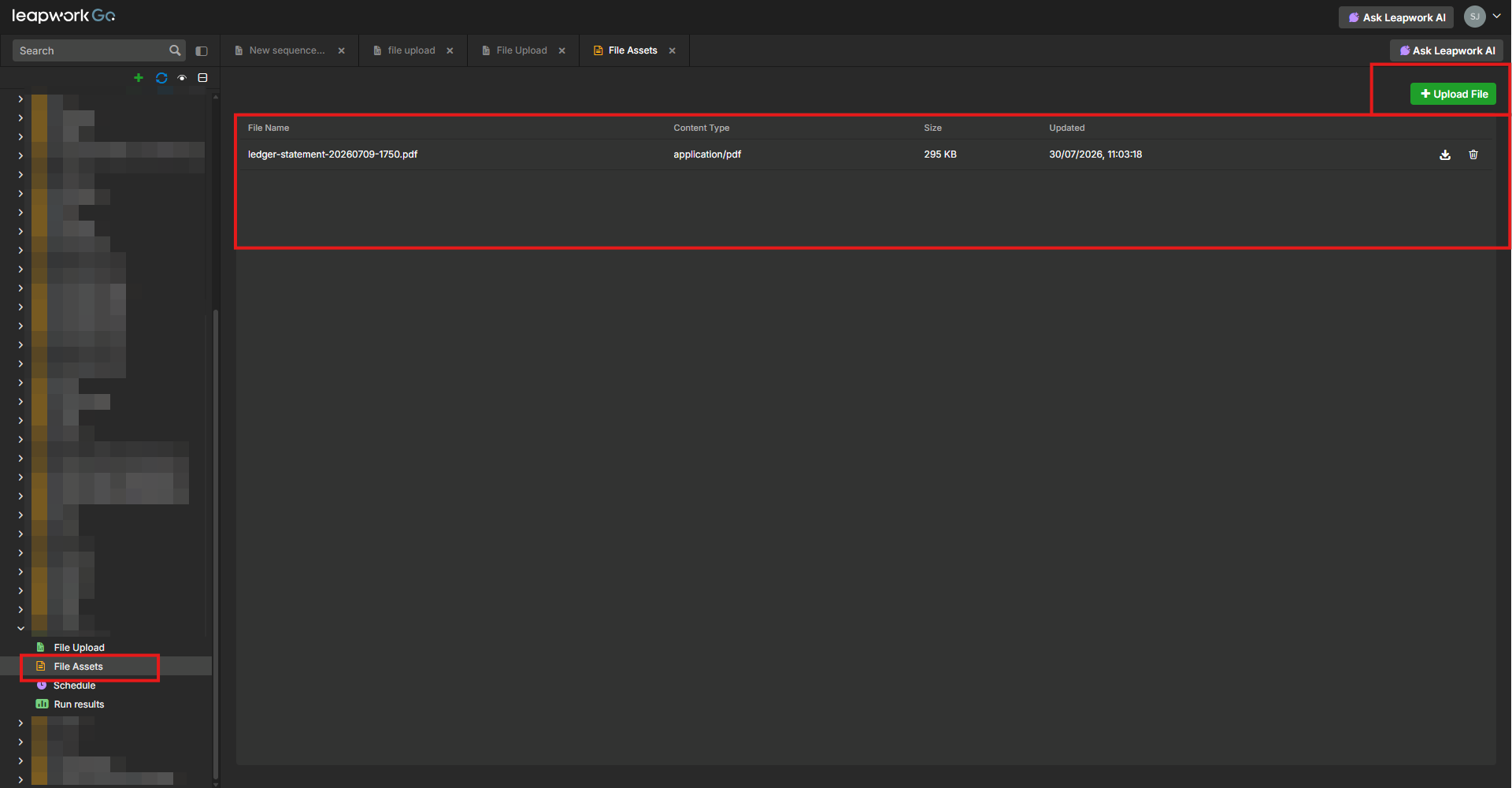Click the magnifier icon in Search box
The width and height of the screenshot is (1512, 788).
pyautogui.click(x=175, y=50)
